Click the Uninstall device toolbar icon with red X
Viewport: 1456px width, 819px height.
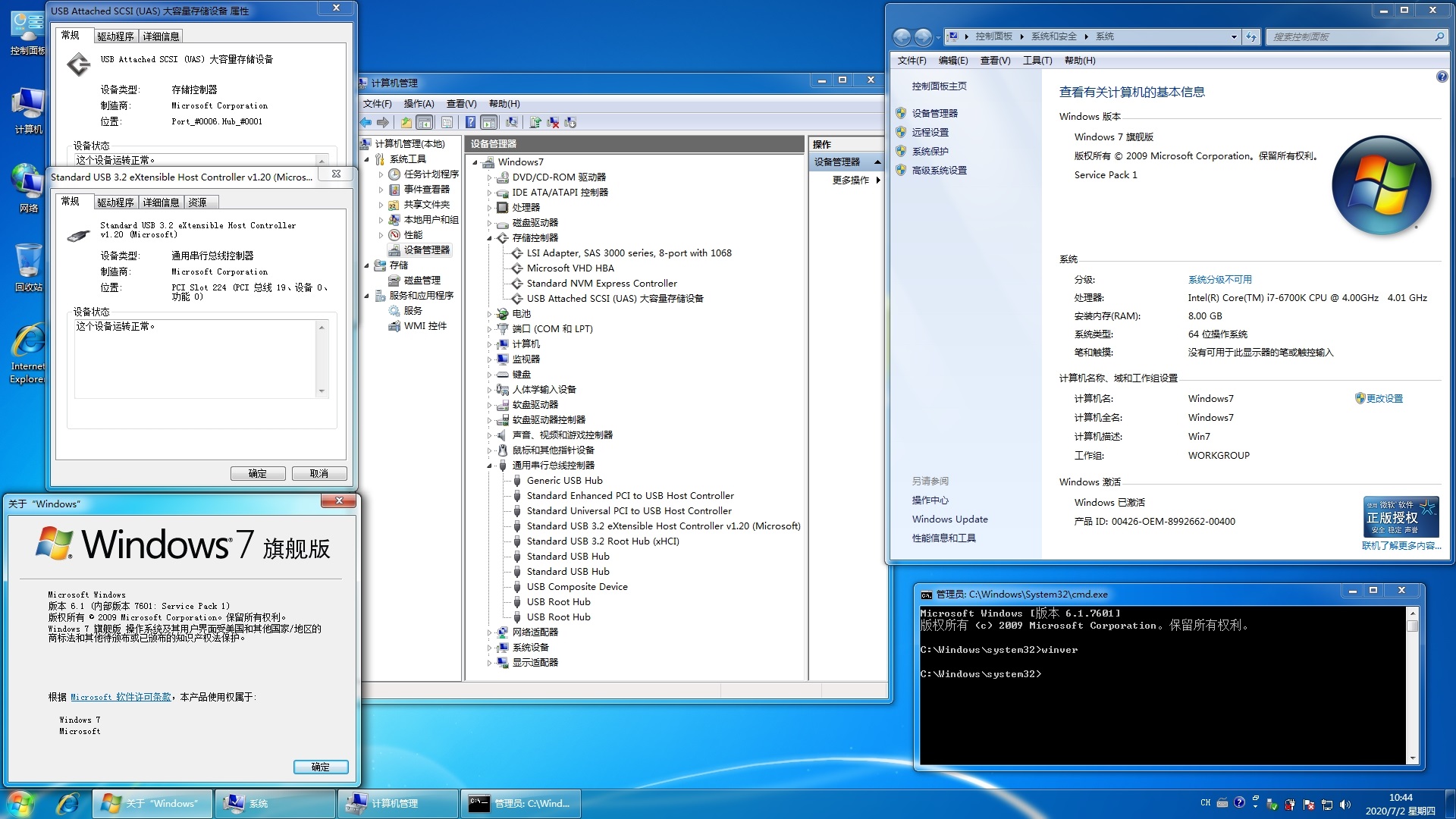click(x=553, y=122)
